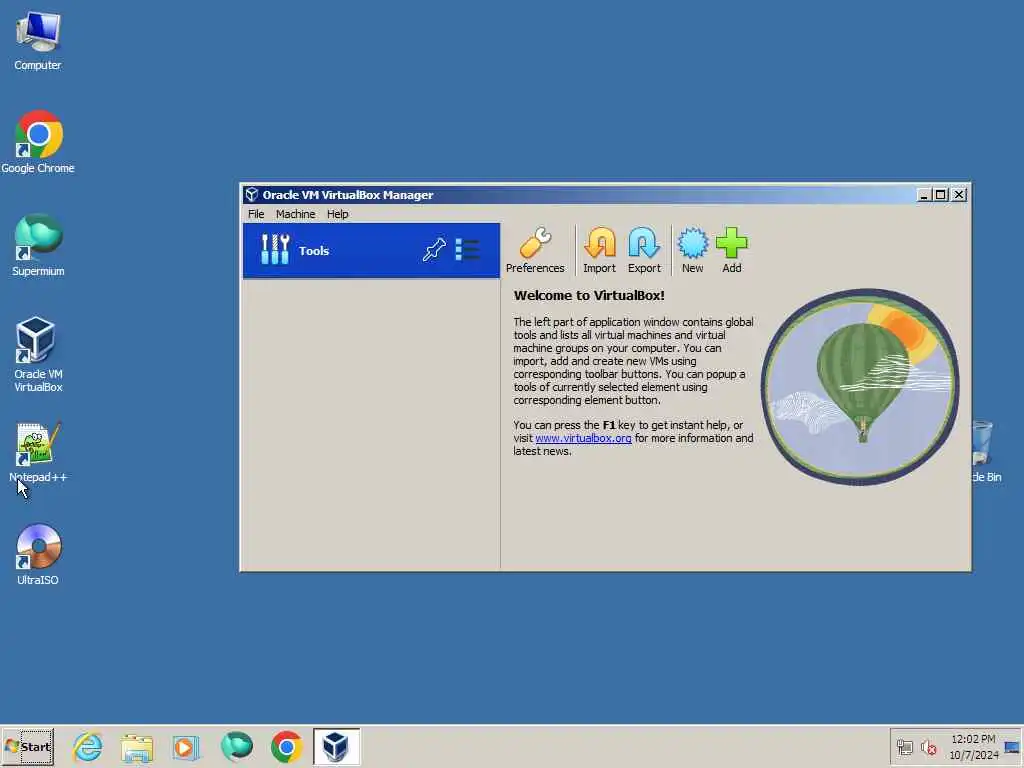Viewport: 1024px width, 768px height.
Task: Click the network tray icon
Action: click(x=904, y=747)
